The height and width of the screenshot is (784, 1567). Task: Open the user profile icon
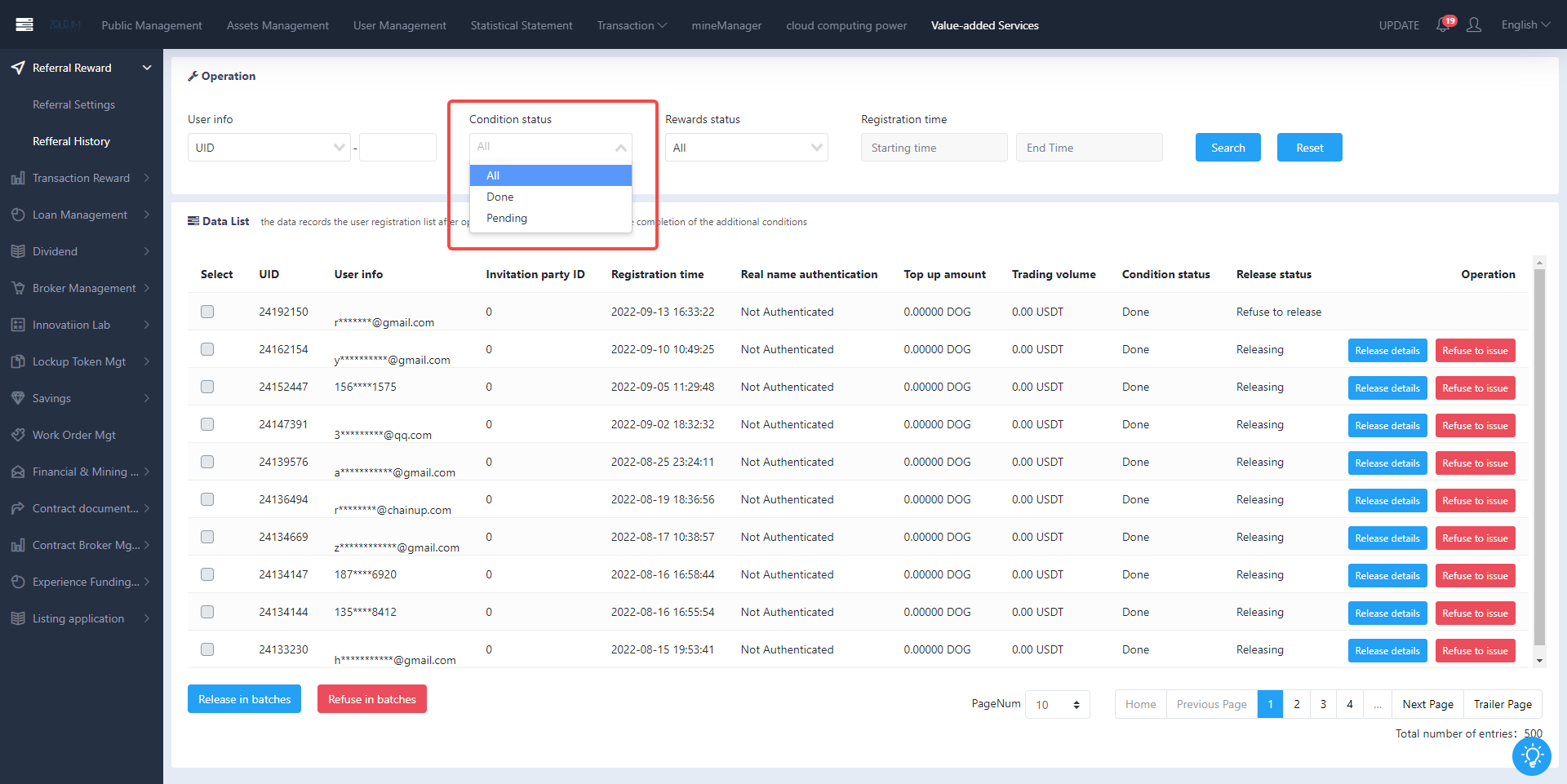coord(1474,25)
